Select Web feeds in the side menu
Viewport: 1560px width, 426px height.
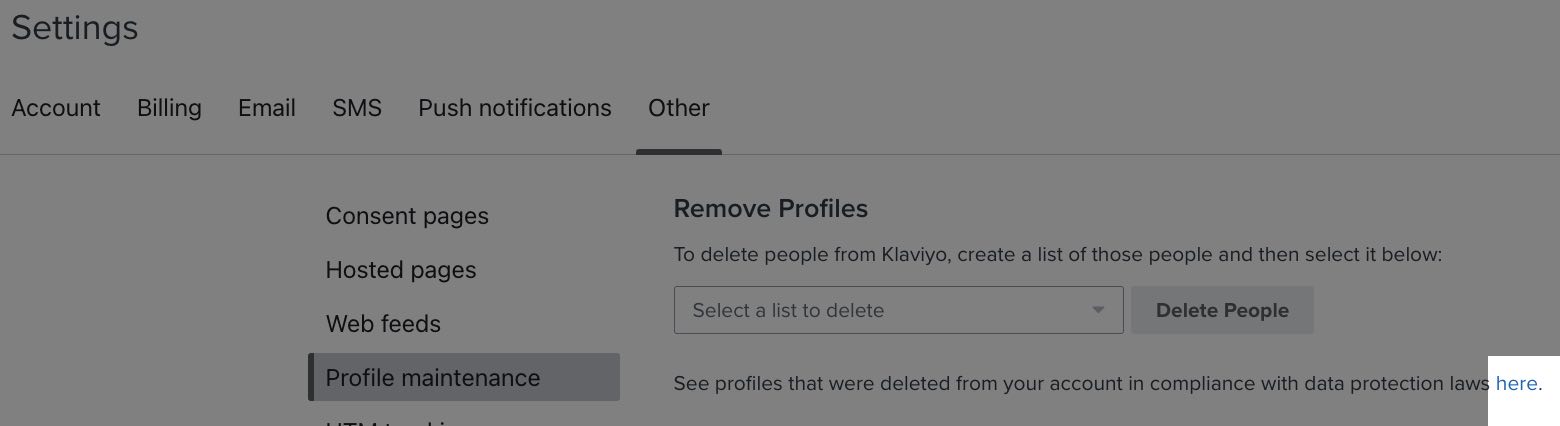[x=383, y=324]
